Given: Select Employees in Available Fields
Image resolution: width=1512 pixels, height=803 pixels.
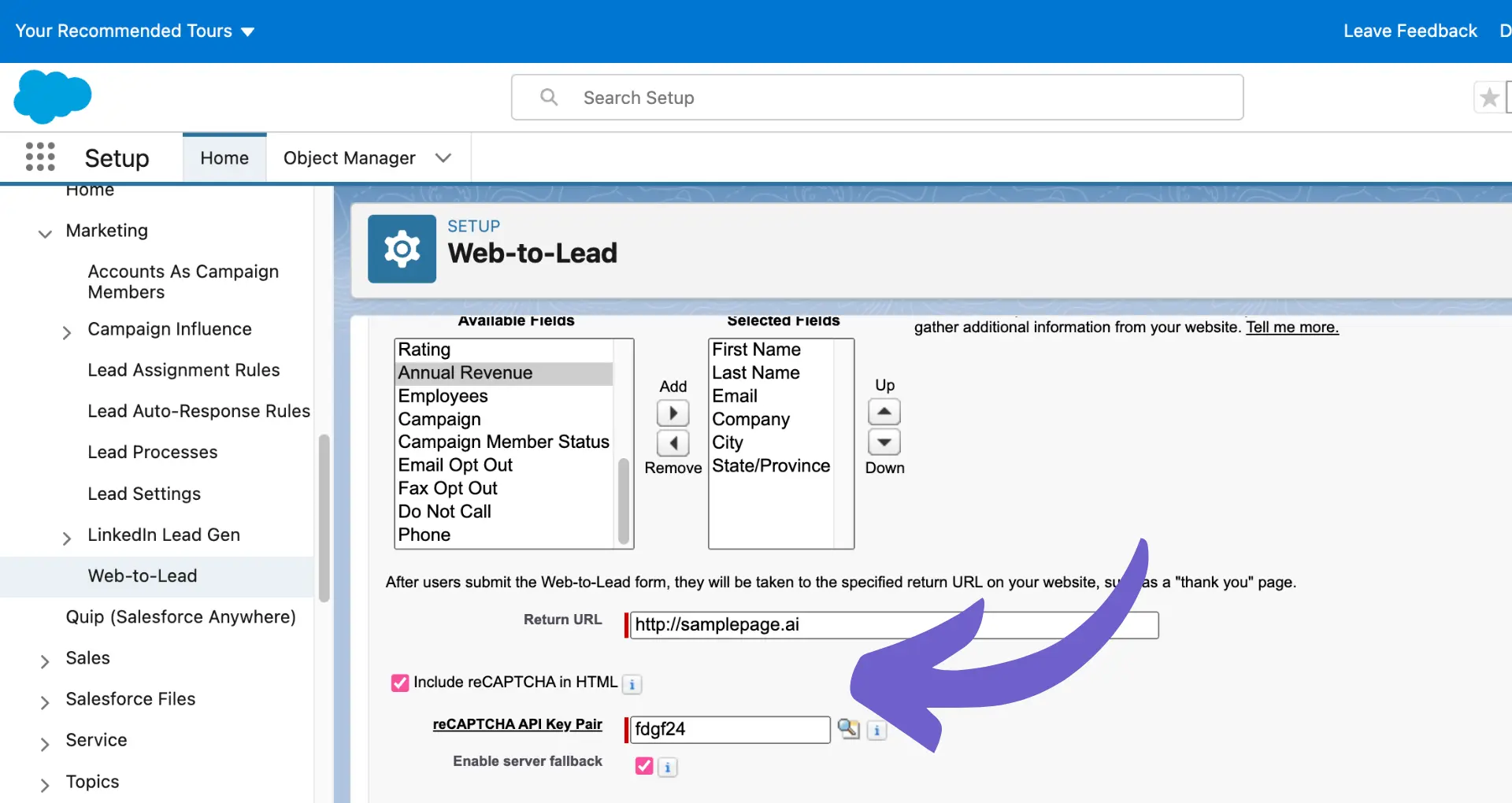Looking at the screenshot, I should [504, 396].
